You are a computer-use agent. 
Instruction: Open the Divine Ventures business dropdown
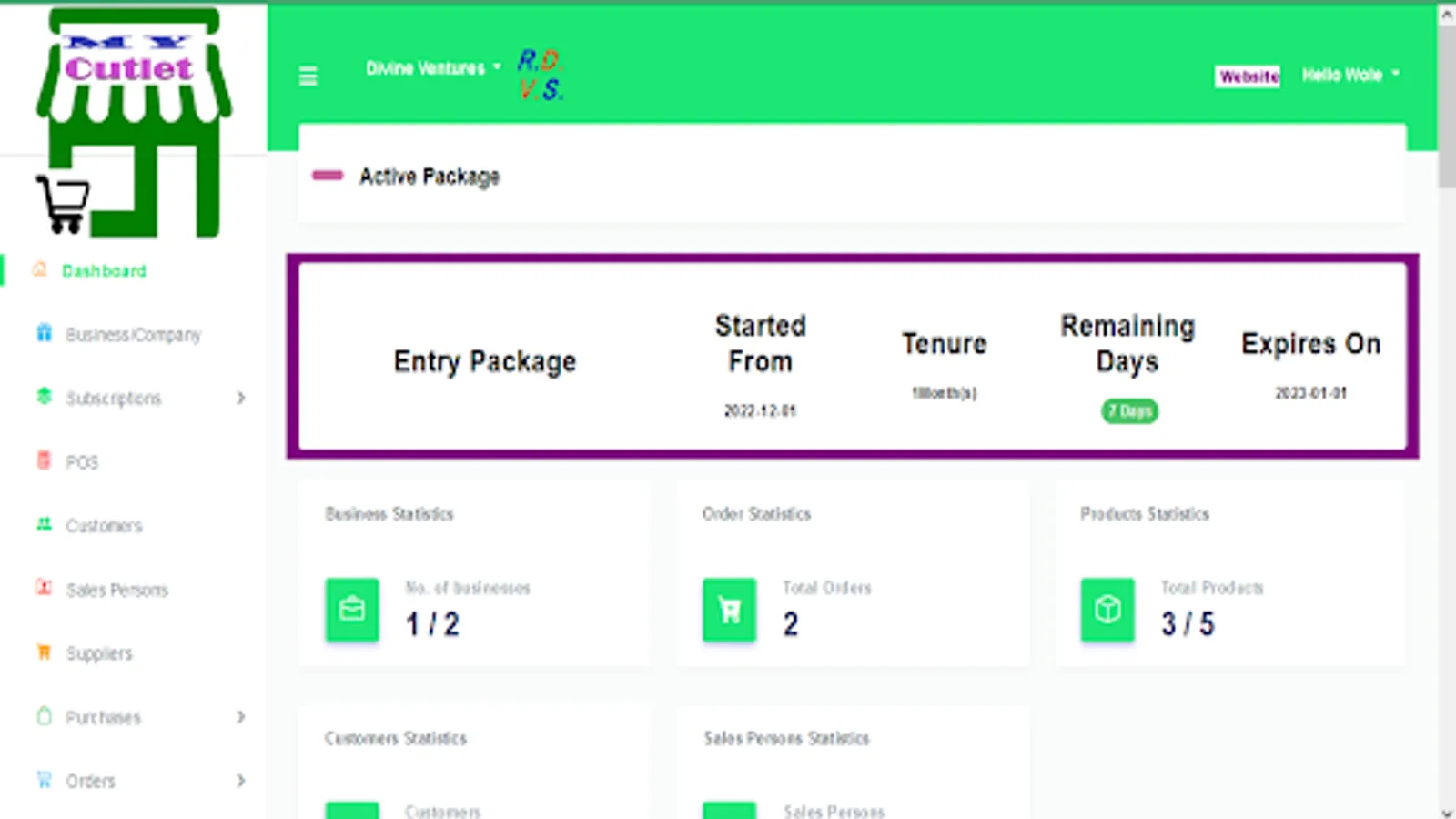[433, 68]
